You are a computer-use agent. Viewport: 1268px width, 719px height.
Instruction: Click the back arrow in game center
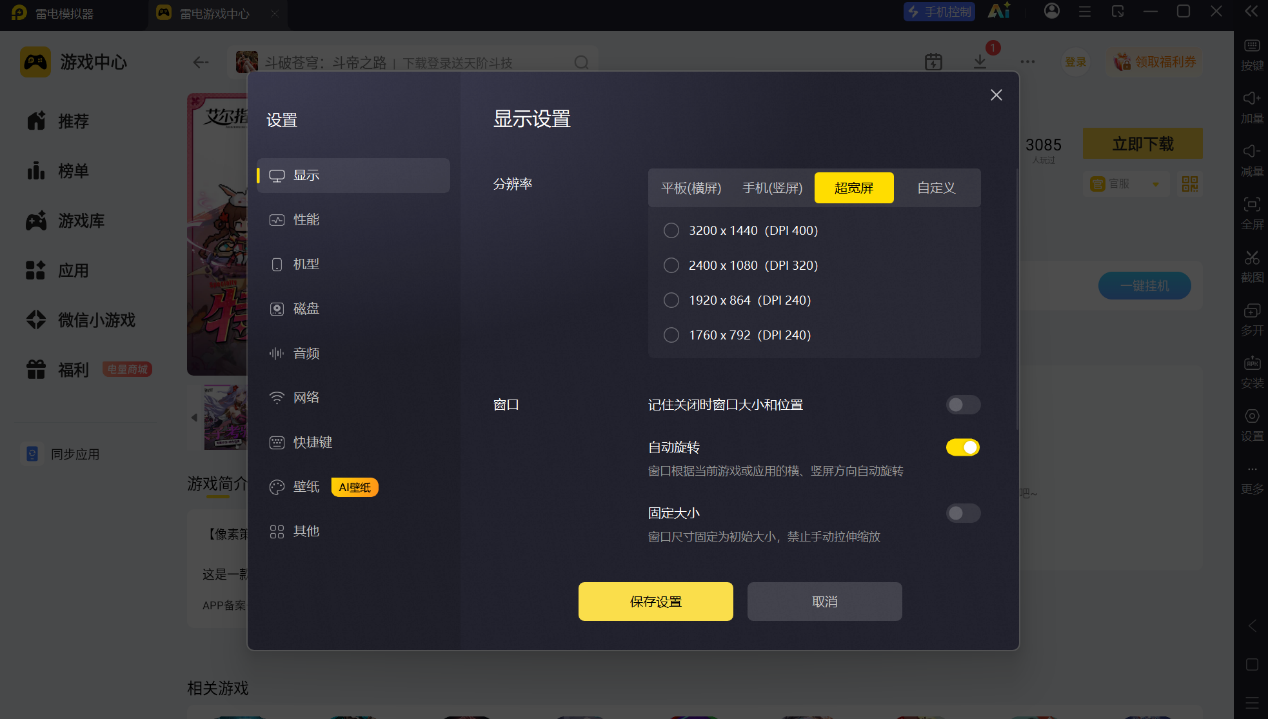pyautogui.click(x=201, y=62)
